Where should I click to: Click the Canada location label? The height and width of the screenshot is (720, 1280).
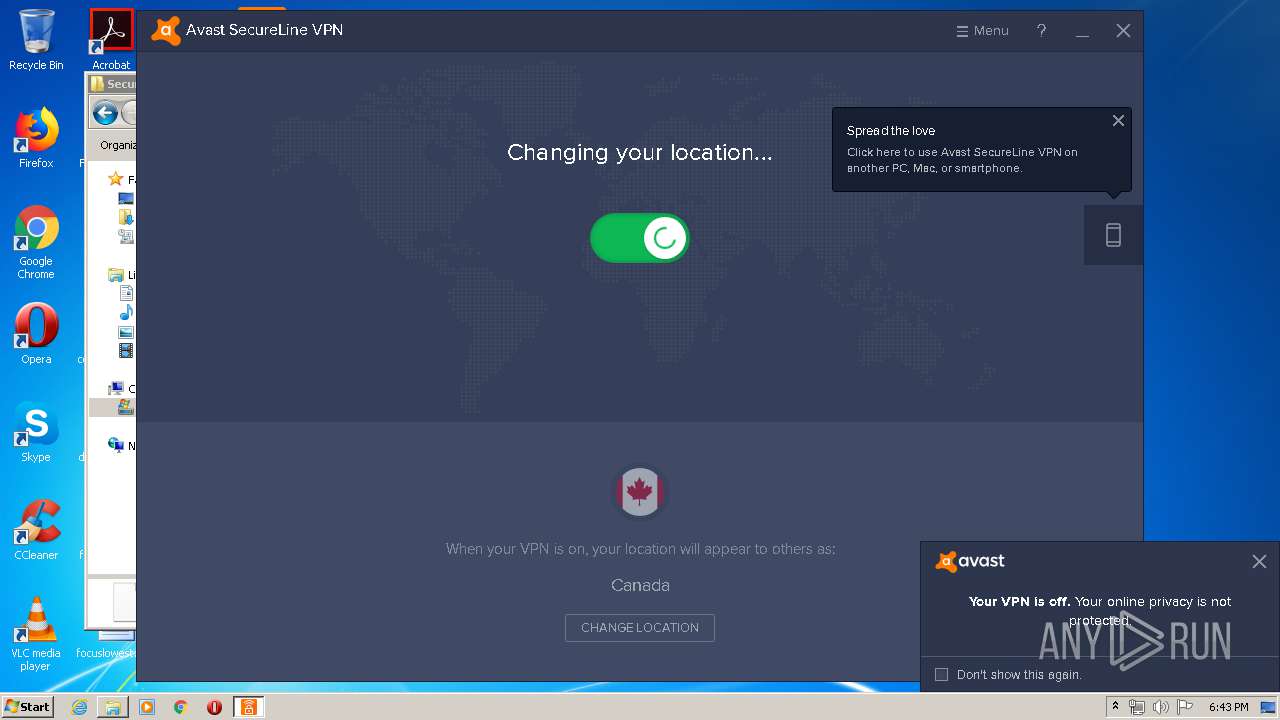point(640,585)
